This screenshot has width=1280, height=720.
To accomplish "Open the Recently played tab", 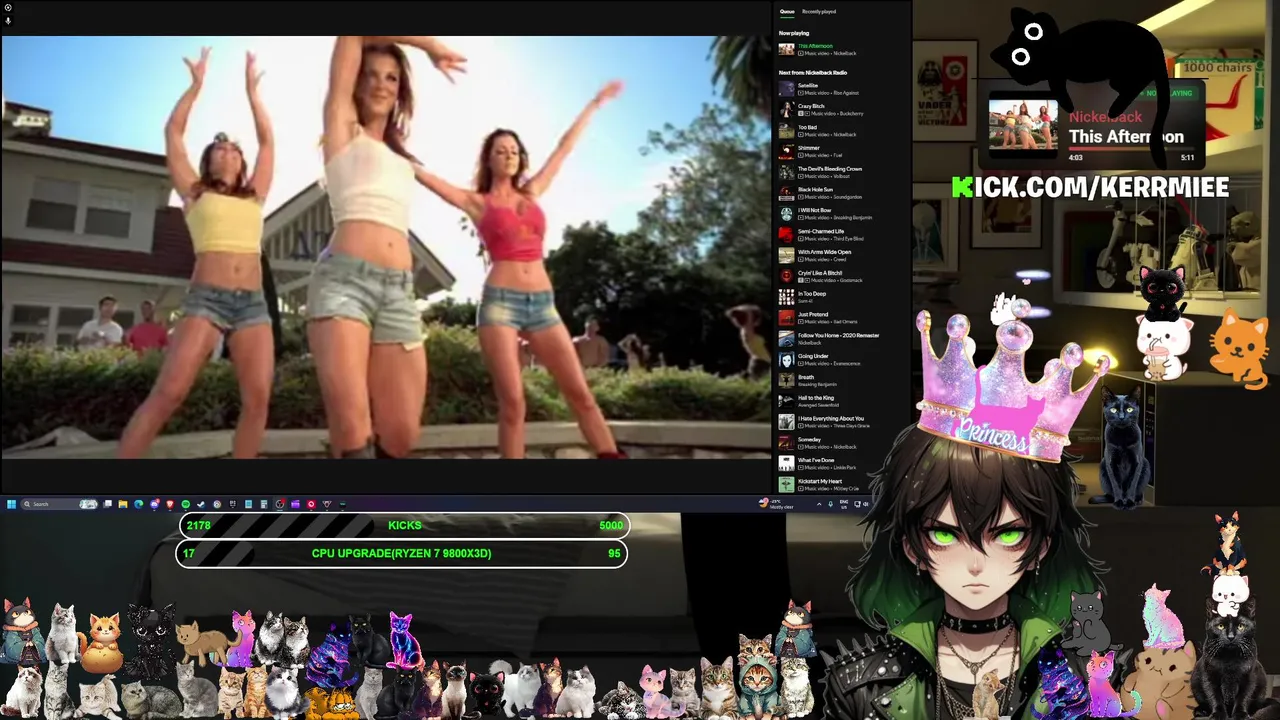I will pos(819,12).
